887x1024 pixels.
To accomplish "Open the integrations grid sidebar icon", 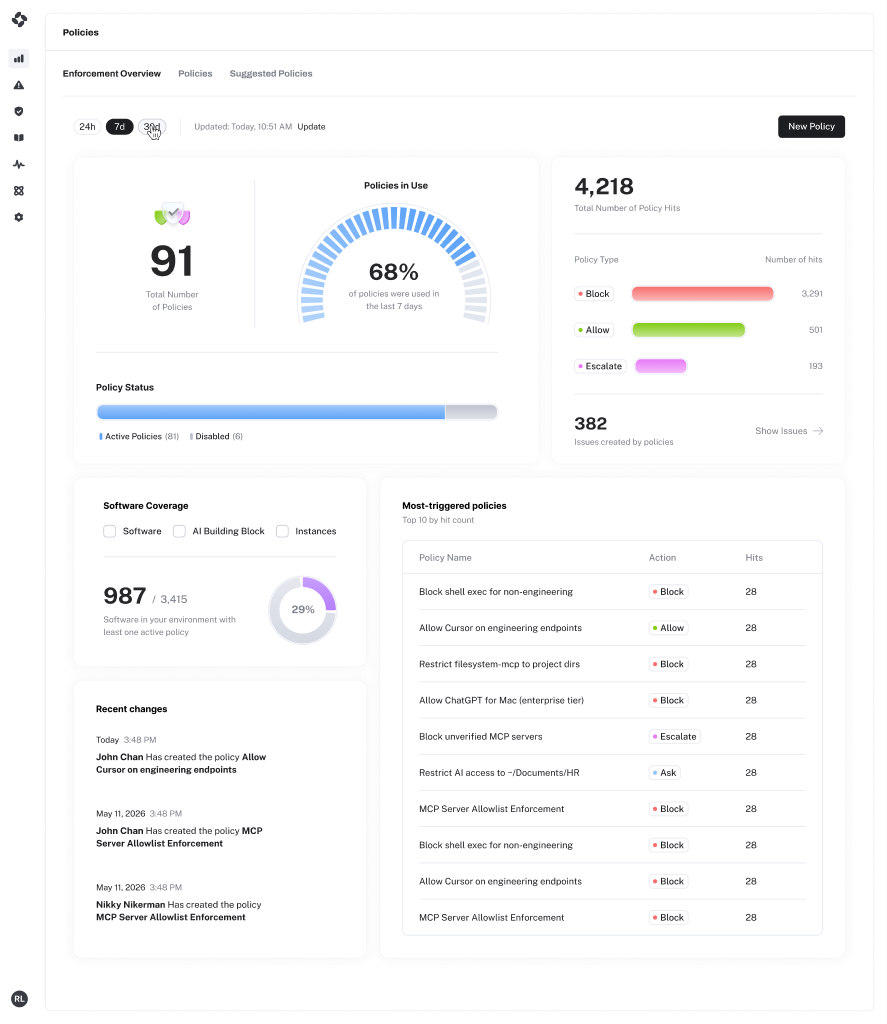I will [x=19, y=191].
